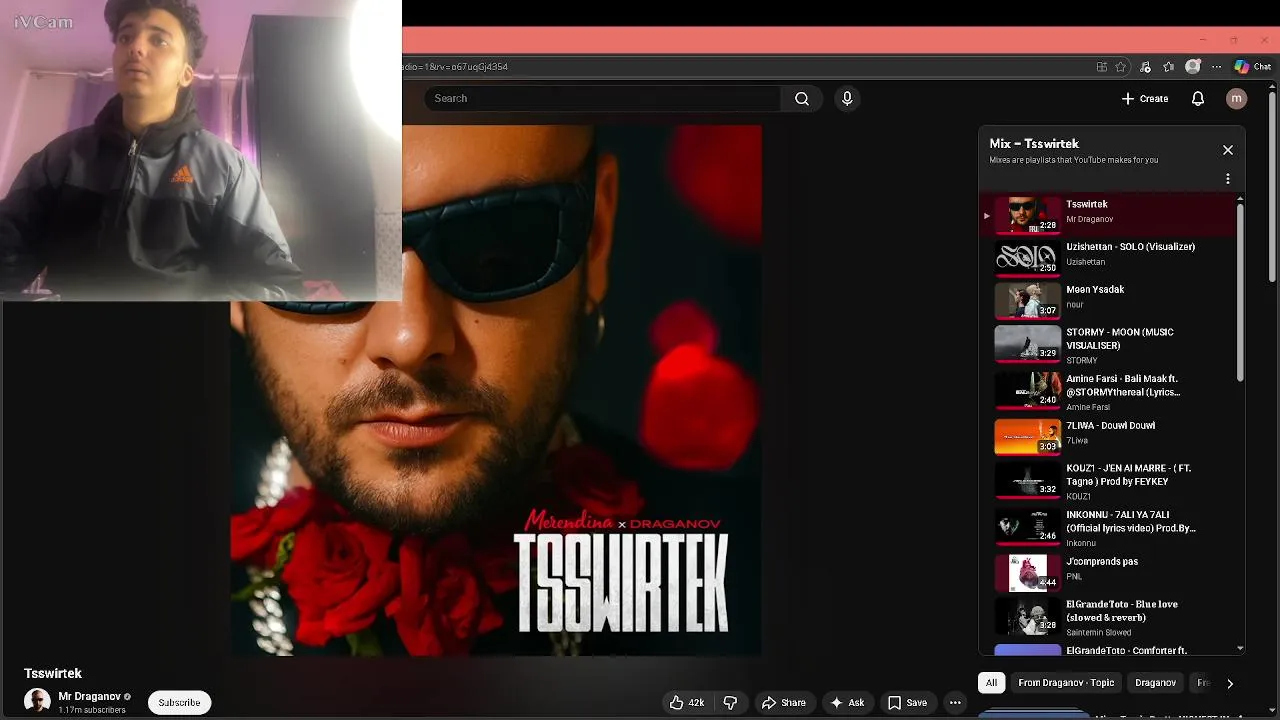Image resolution: width=1280 pixels, height=720 pixels.
Task: Click the ElGrandeToto - Comforter ft. title
Action: [1126, 650]
